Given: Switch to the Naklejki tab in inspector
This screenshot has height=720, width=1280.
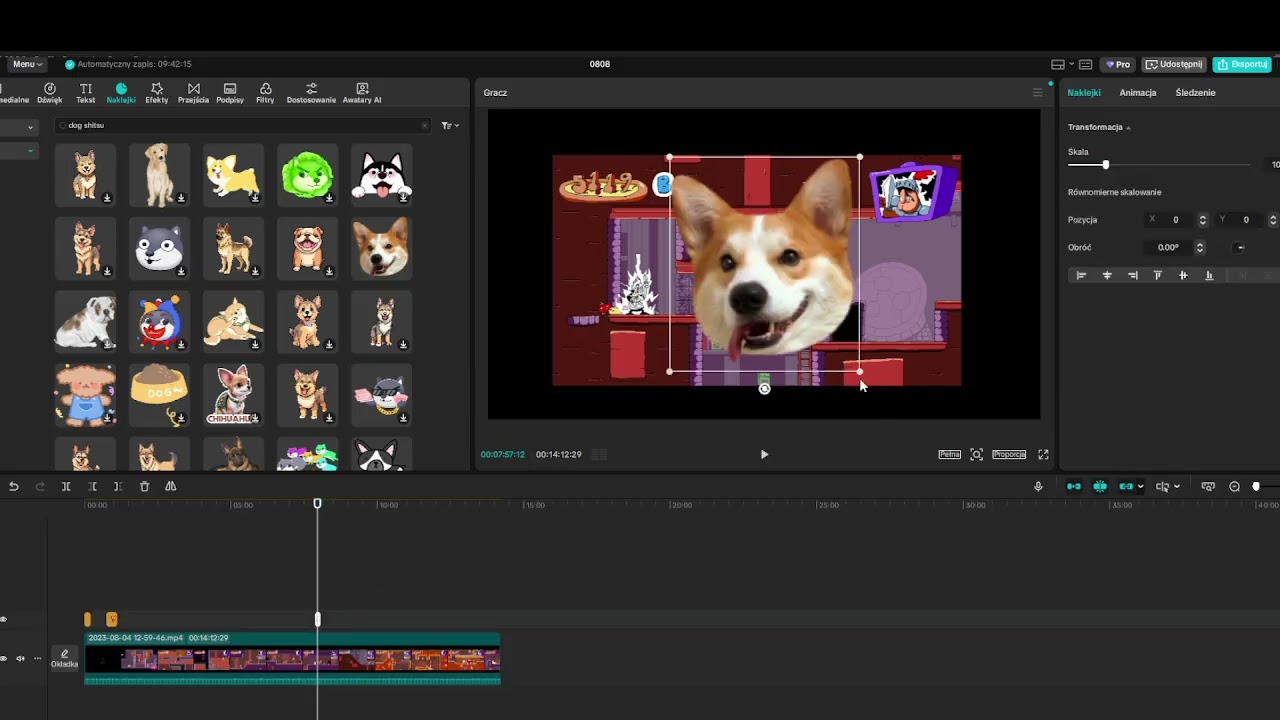Looking at the screenshot, I should pos(1084,93).
